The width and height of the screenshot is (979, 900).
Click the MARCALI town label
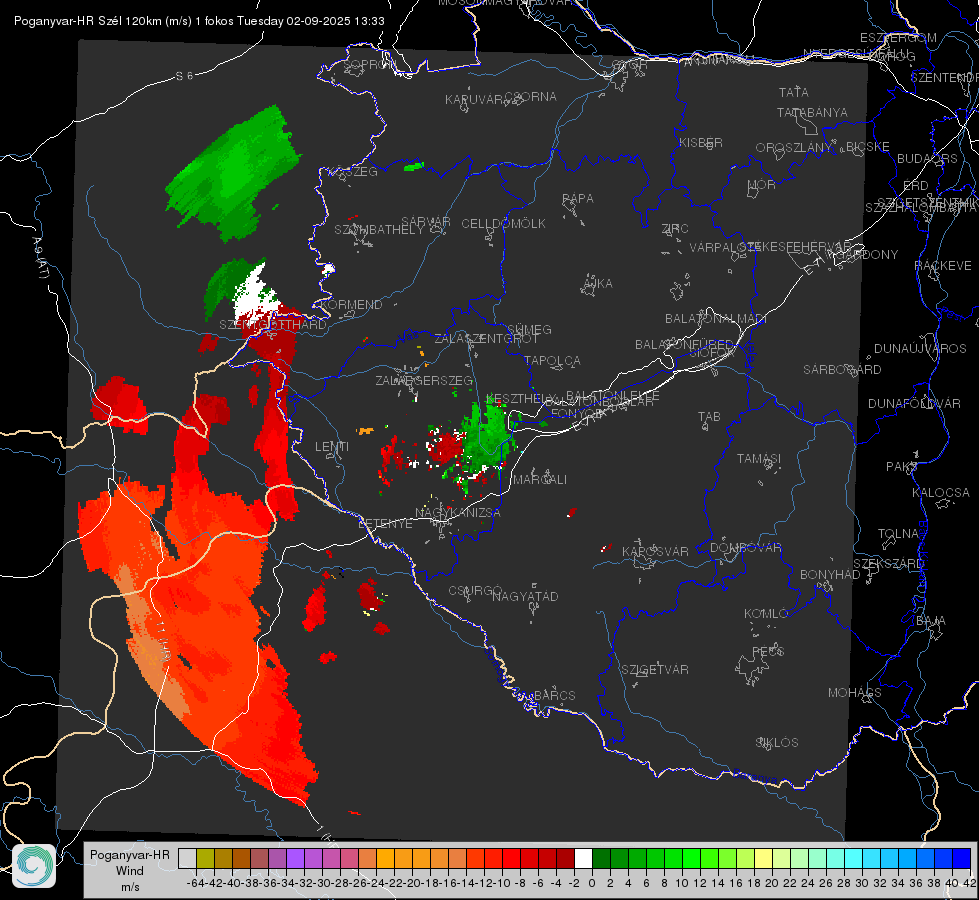click(540, 480)
